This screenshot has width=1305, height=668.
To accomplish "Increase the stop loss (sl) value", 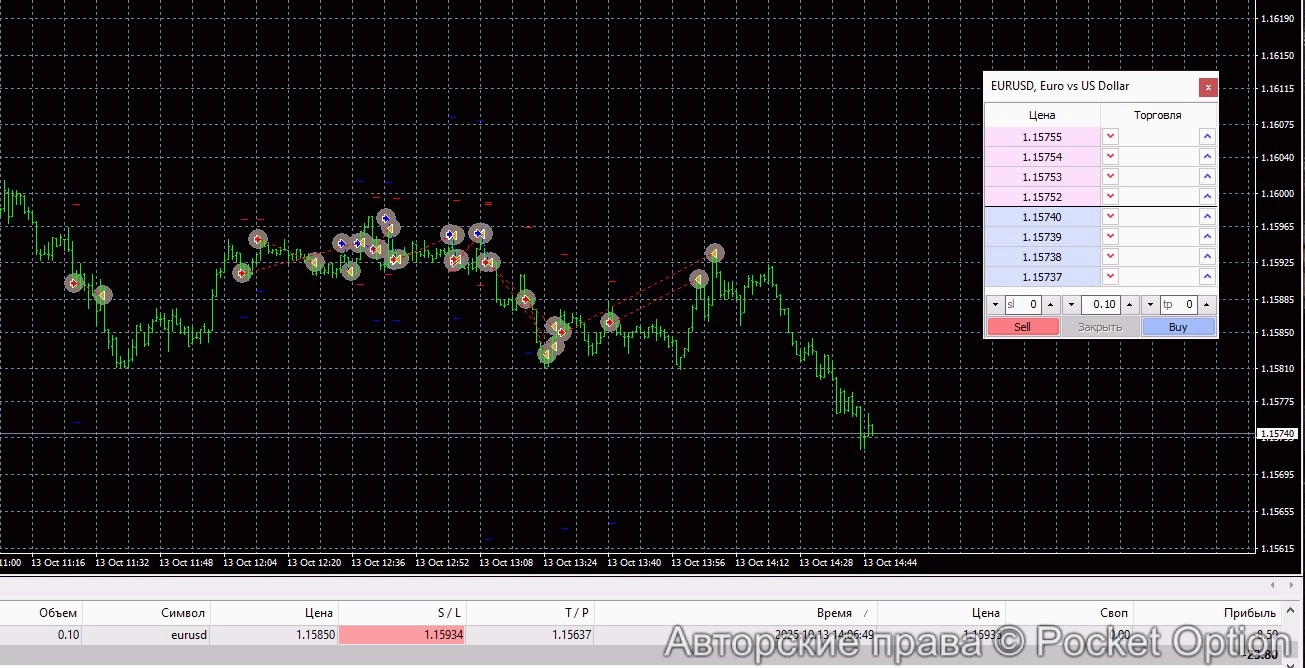I will click(x=1050, y=305).
